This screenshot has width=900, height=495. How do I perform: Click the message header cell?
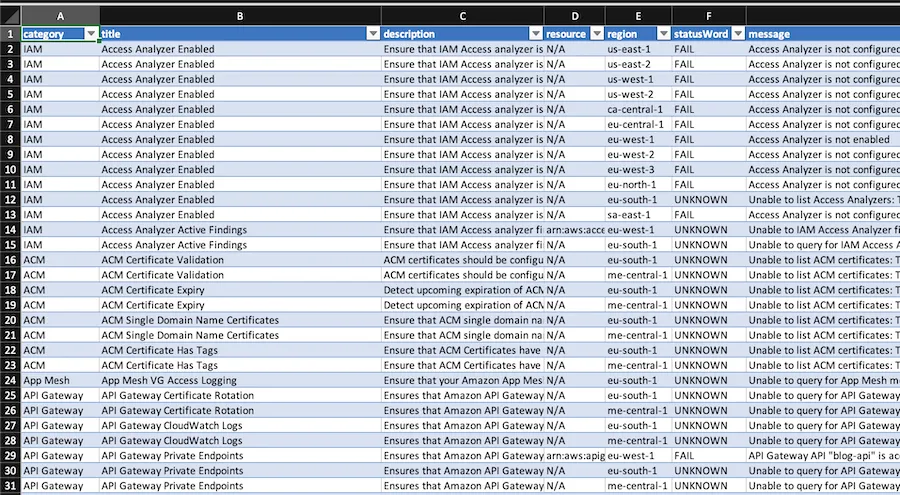click(823, 34)
